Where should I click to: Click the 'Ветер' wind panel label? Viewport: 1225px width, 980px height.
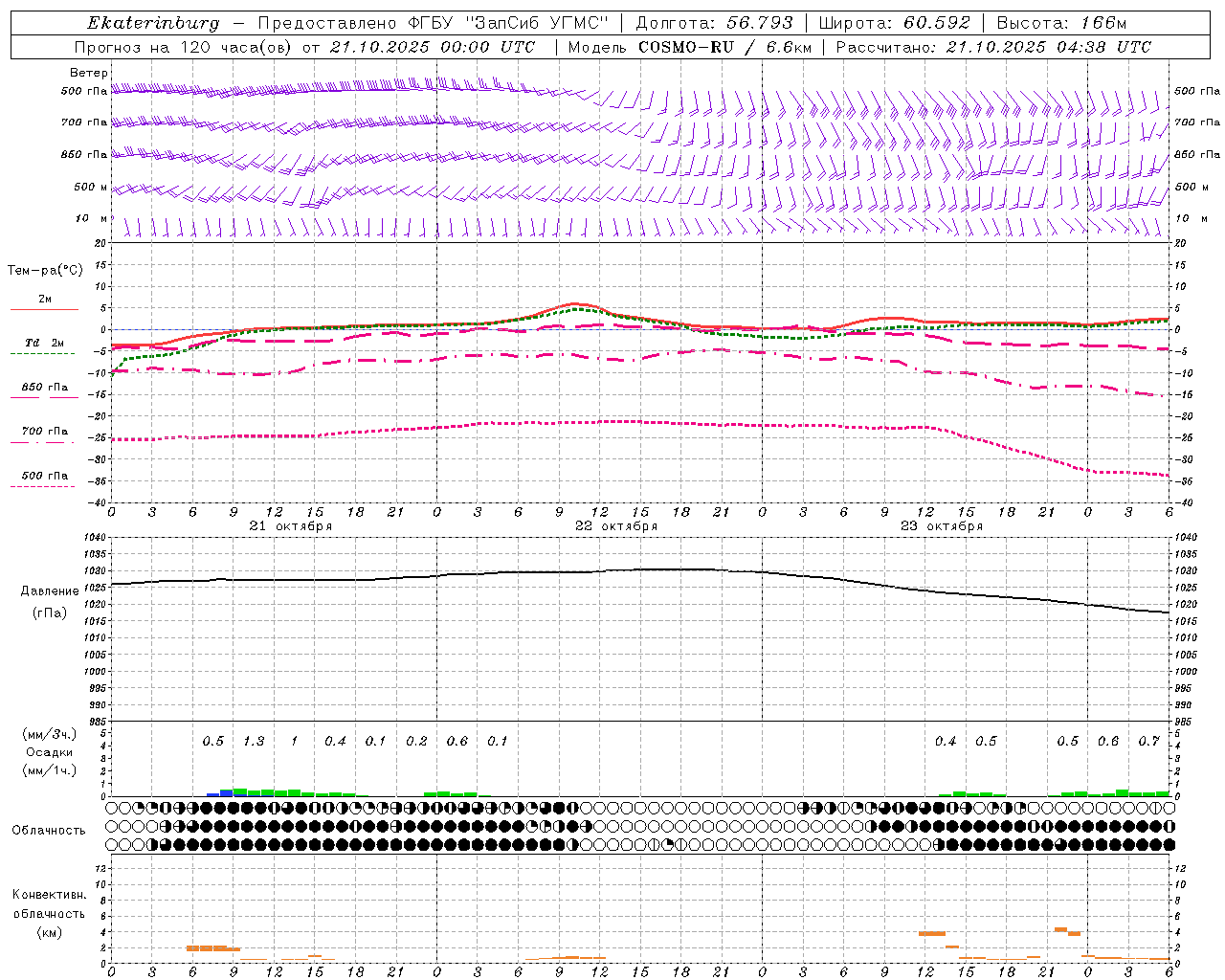tap(89, 73)
